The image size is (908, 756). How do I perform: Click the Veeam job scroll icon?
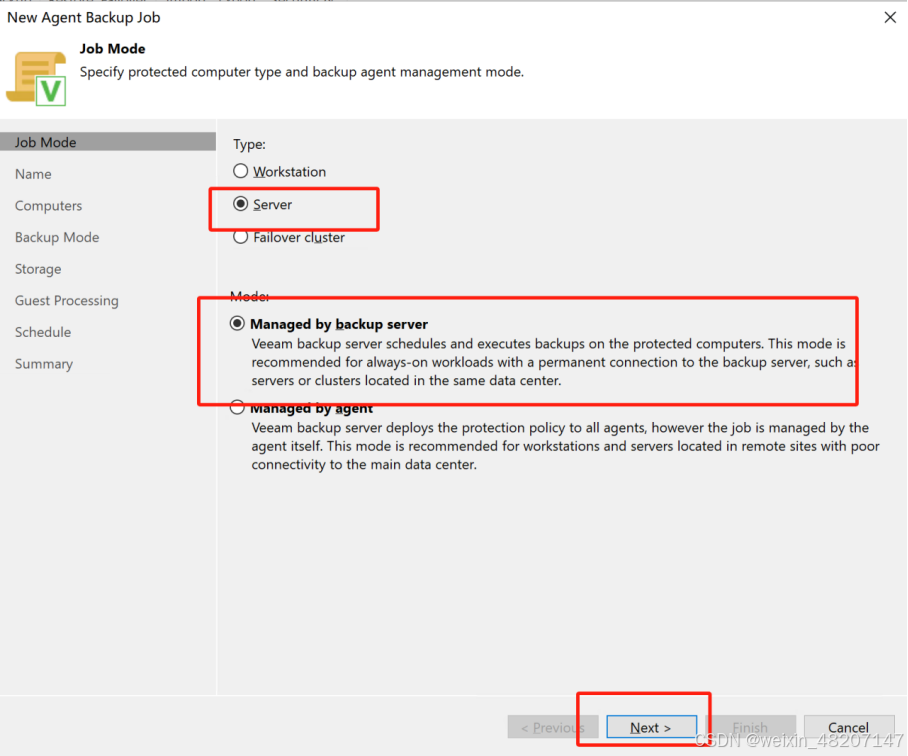coord(36,79)
